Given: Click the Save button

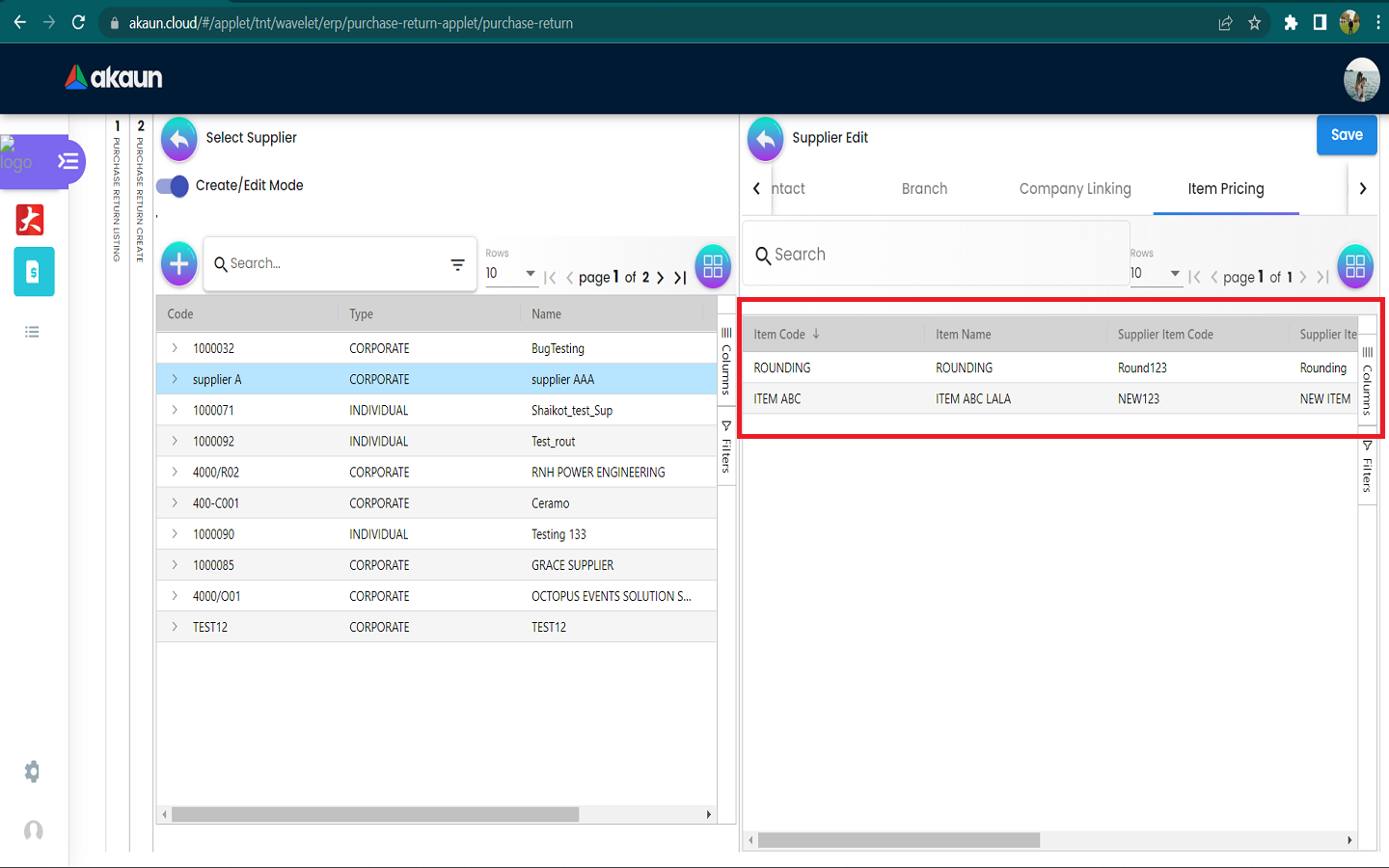Looking at the screenshot, I should 1346,135.
